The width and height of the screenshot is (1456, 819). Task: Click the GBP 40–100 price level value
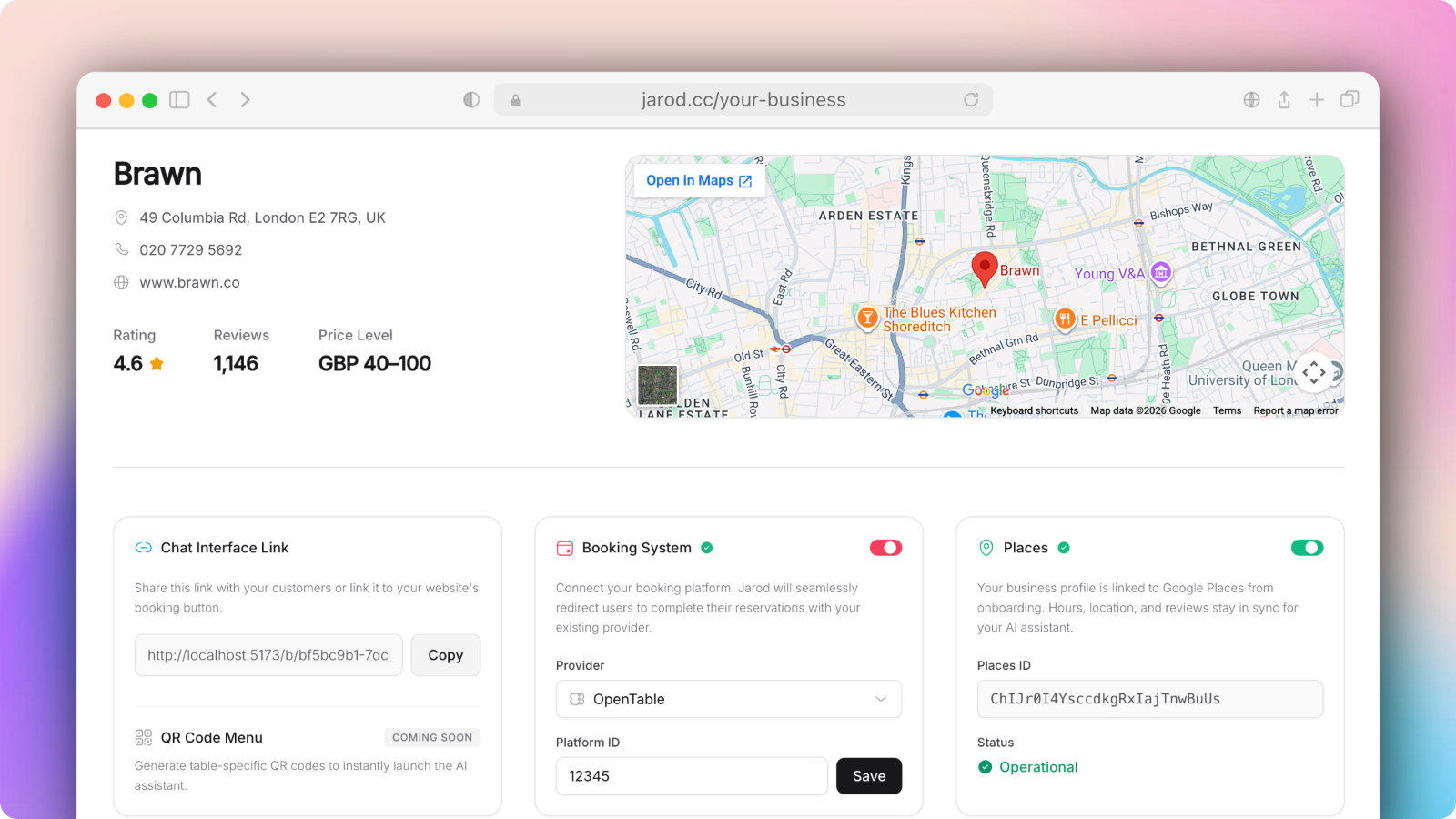tap(375, 364)
